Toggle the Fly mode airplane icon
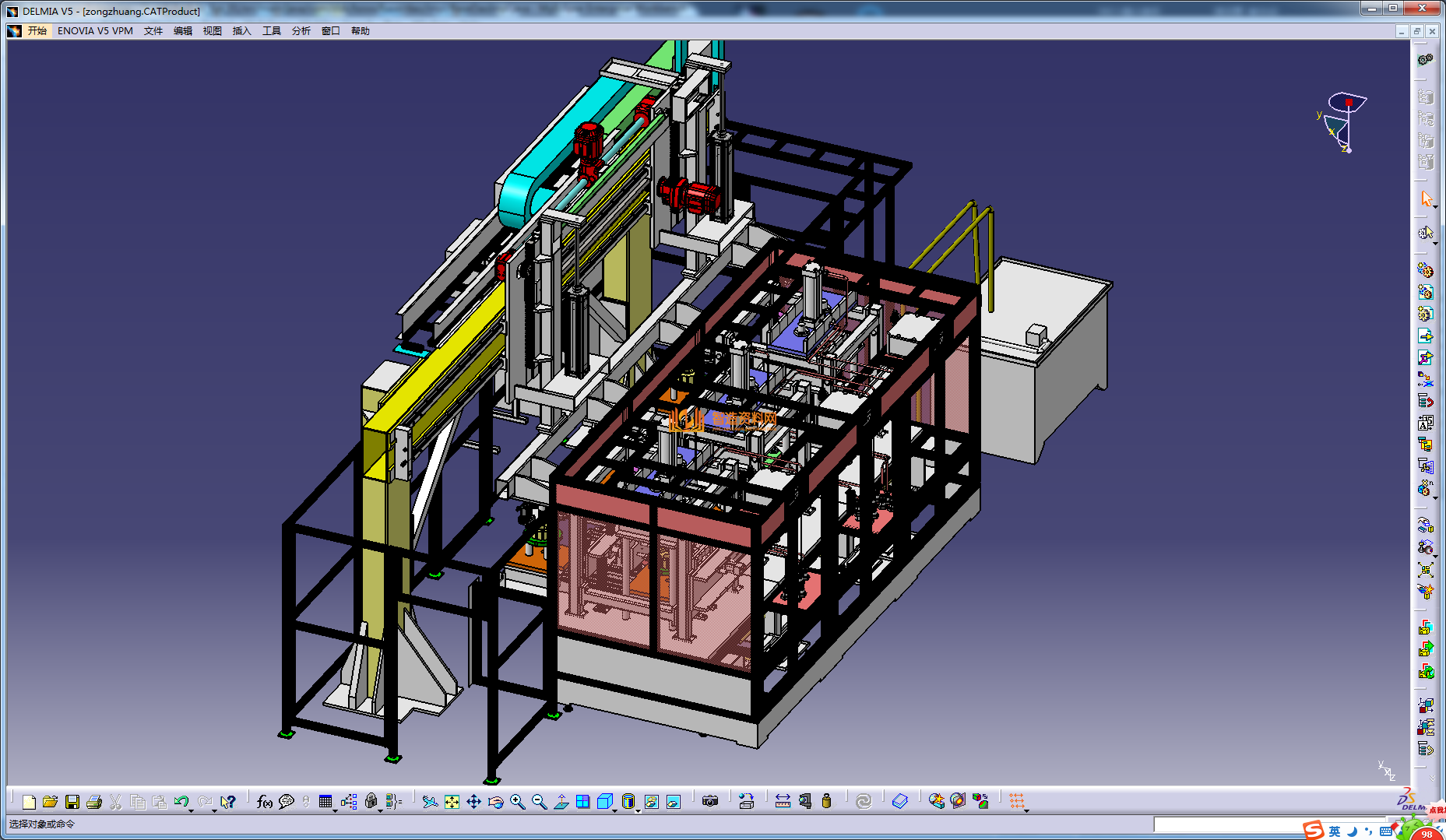Screen dimensions: 1446x840 (x=430, y=801)
